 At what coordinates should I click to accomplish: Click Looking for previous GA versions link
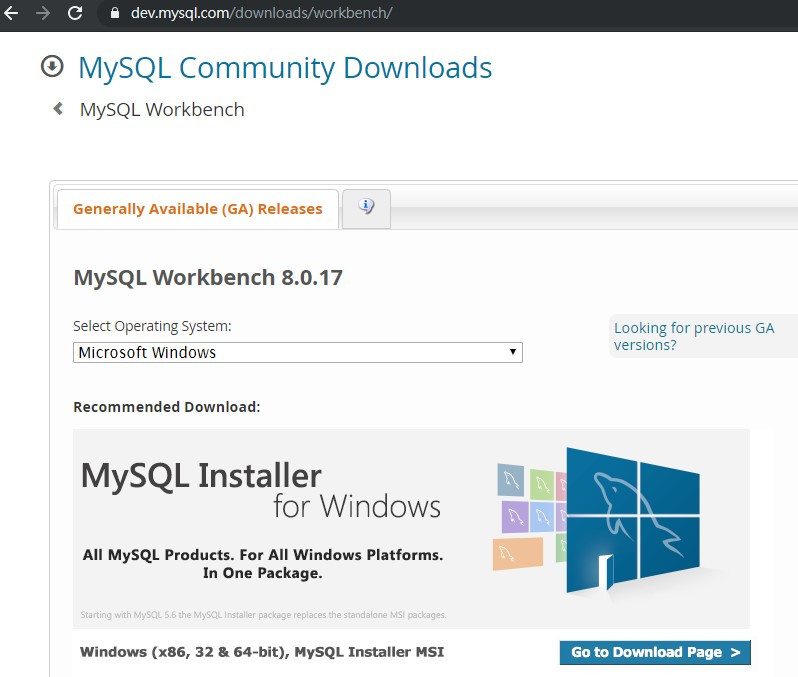point(694,336)
